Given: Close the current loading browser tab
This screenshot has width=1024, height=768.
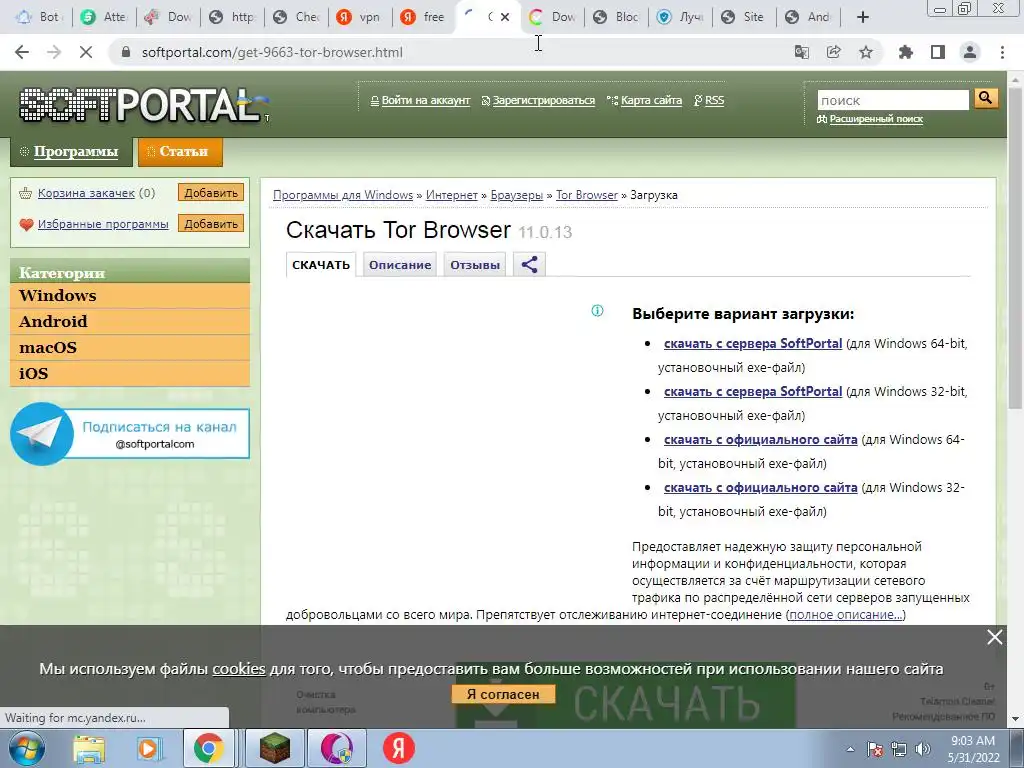Looking at the screenshot, I should (x=505, y=17).
